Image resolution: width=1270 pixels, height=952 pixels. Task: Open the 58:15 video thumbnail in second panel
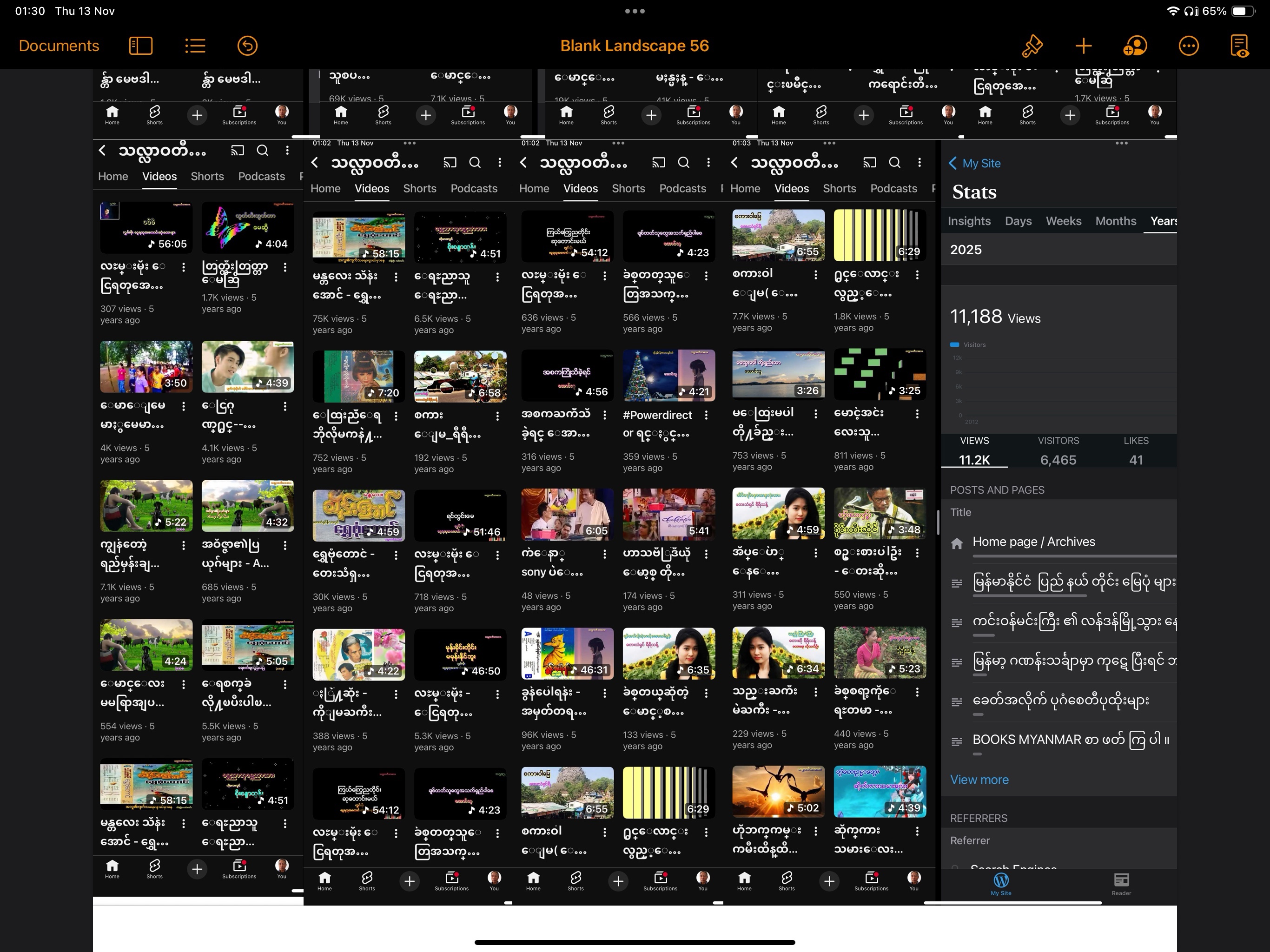click(358, 237)
